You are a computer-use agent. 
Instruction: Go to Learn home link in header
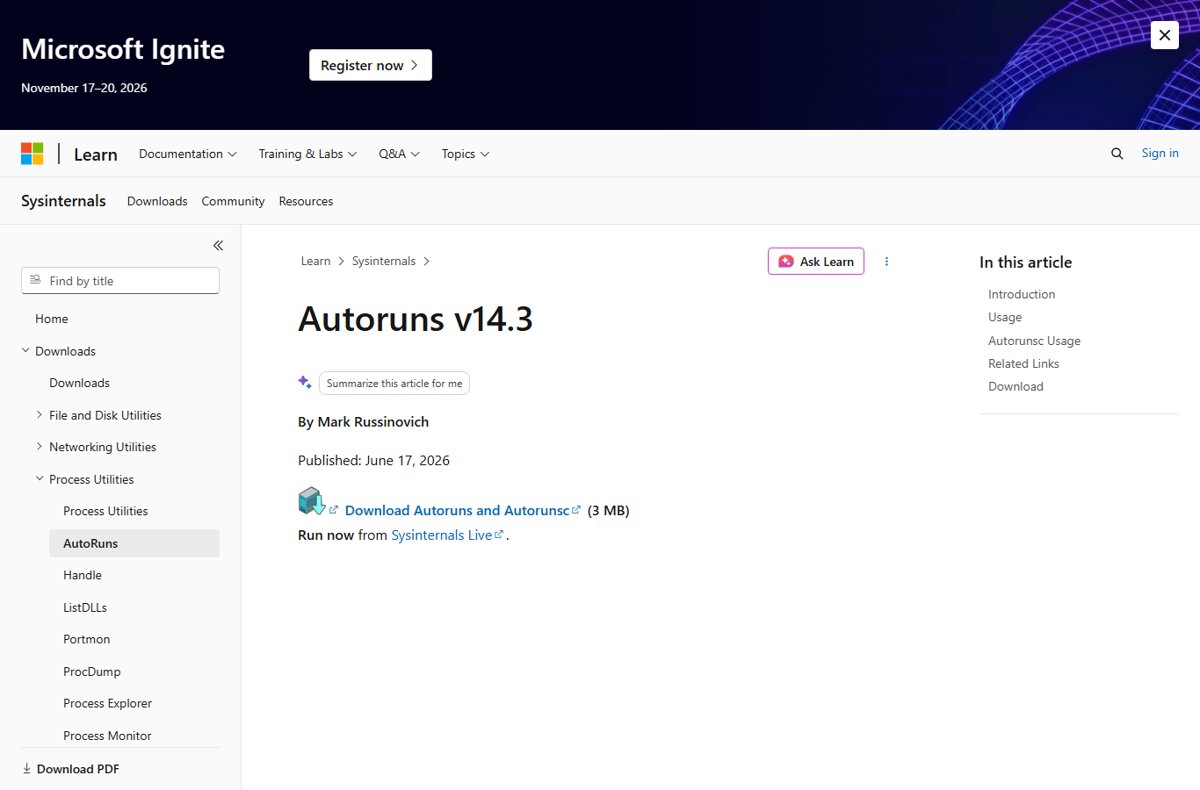coord(96,154)
